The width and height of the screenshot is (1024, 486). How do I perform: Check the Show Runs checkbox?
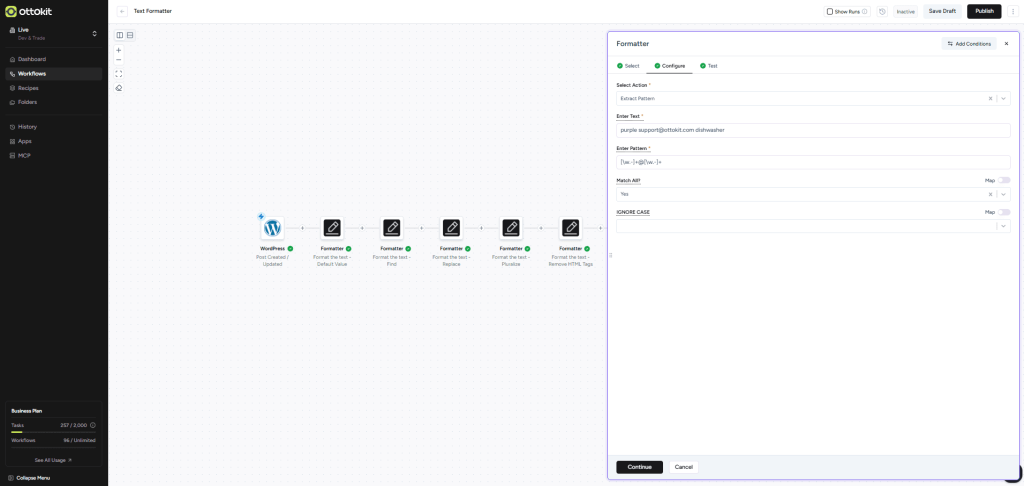[x=830, y=11]
